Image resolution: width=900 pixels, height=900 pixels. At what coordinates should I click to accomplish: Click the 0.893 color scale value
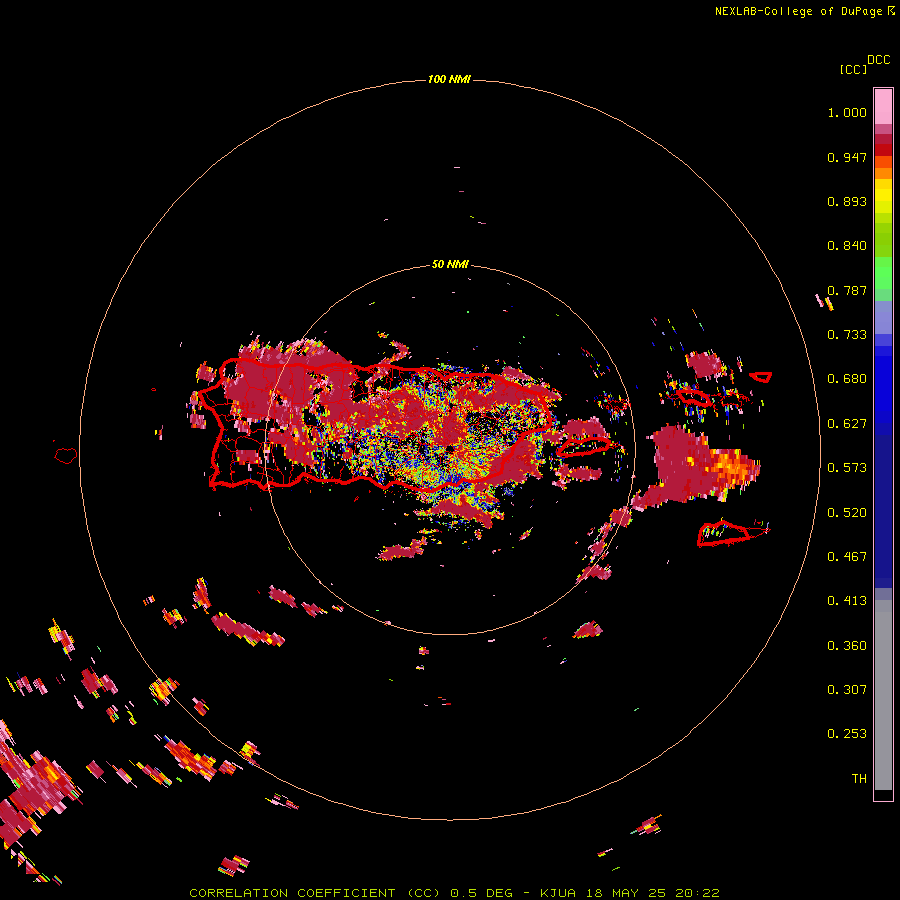[847, 201]
